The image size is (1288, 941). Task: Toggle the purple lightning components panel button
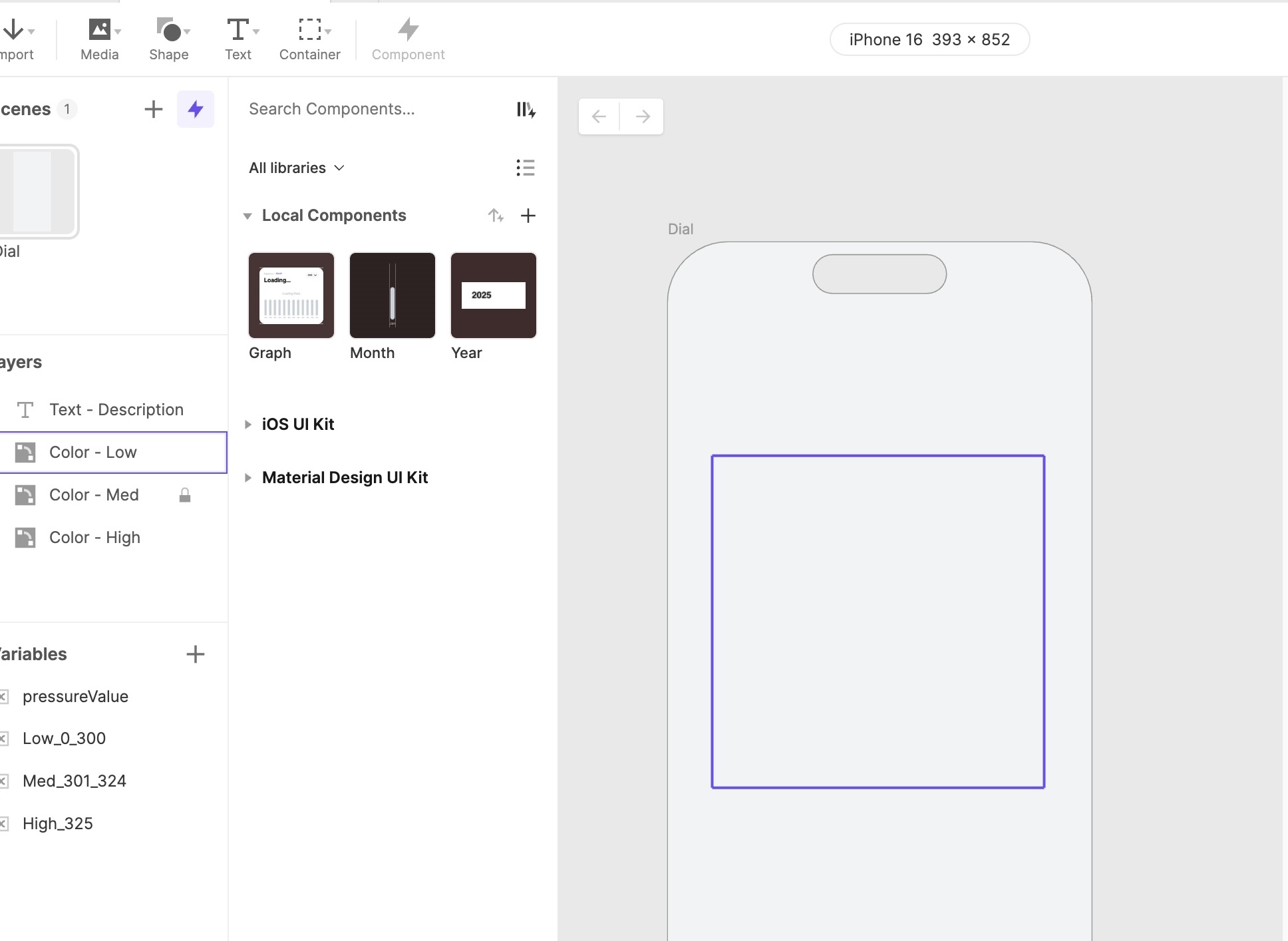(x=195, y=109)
